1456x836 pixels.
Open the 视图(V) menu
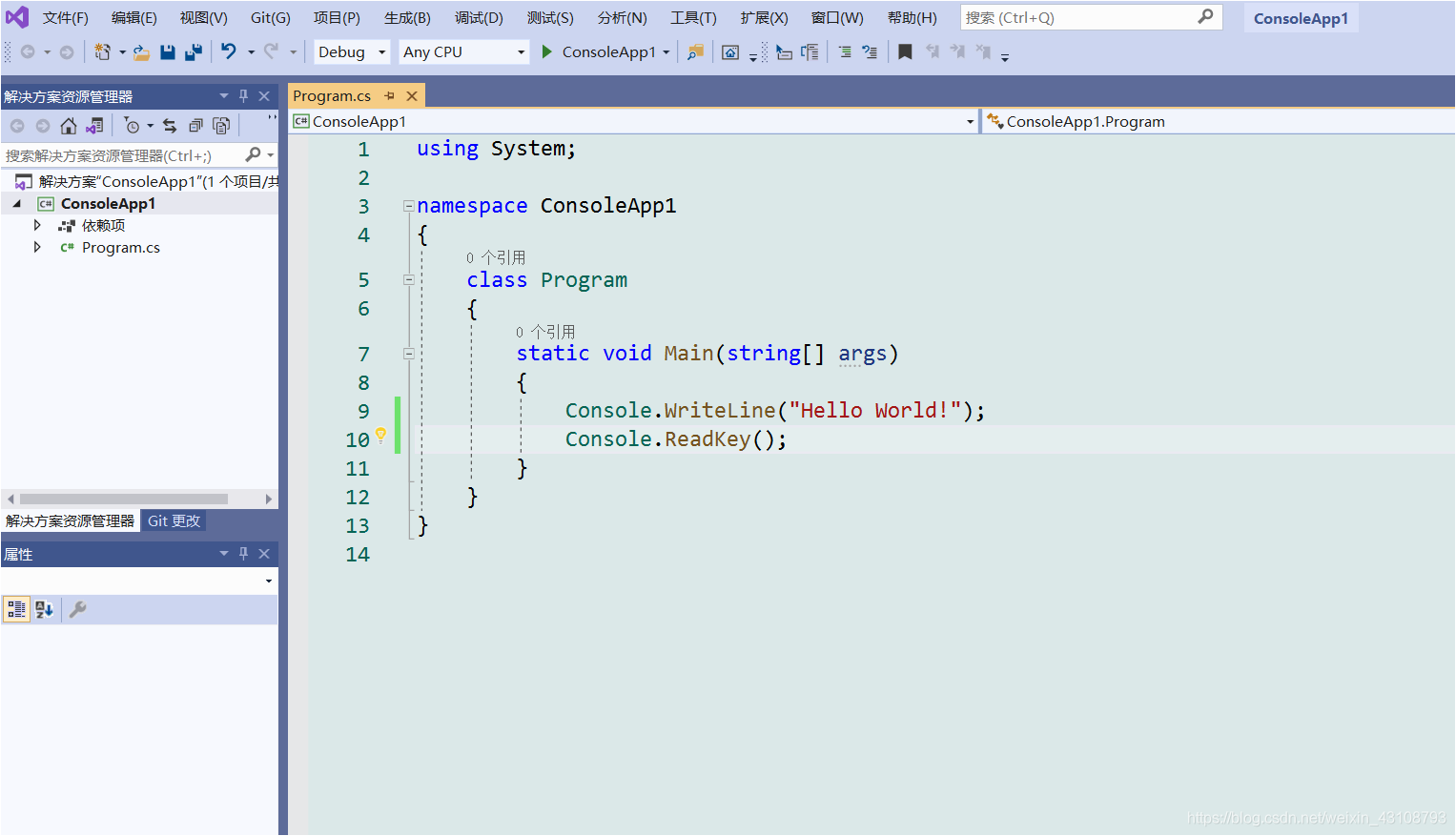204,18
